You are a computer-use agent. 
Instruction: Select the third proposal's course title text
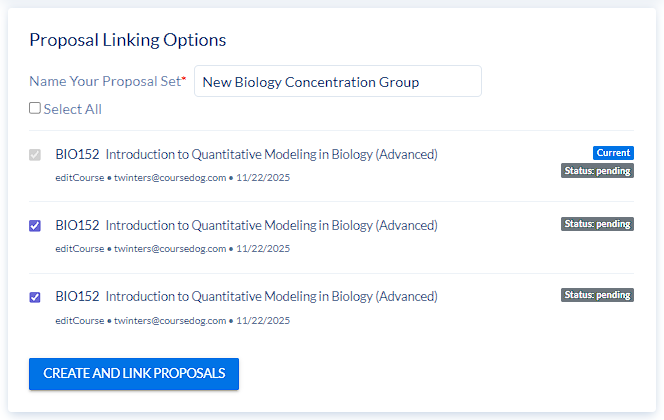tap(271, 296)
